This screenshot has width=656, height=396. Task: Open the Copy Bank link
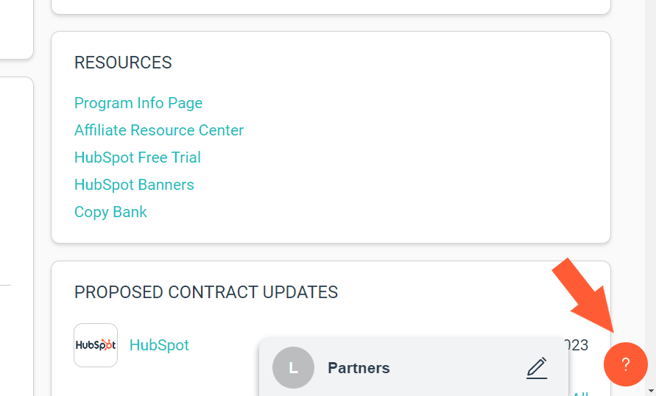click(x=110, y=212)
